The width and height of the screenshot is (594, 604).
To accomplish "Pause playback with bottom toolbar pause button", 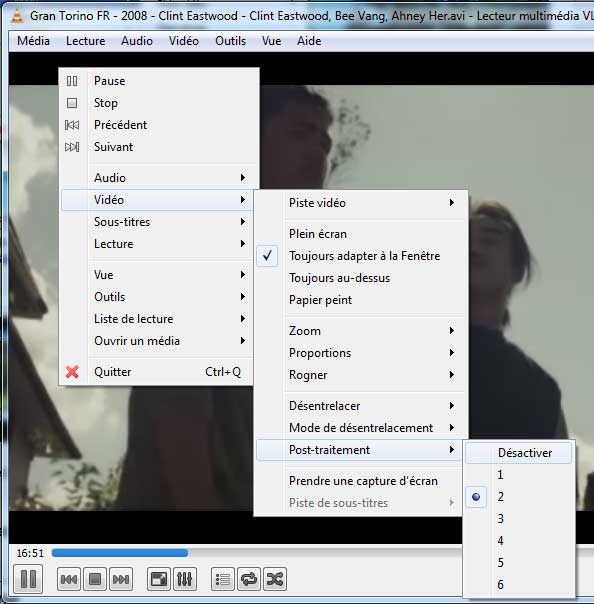I will 28,579.
